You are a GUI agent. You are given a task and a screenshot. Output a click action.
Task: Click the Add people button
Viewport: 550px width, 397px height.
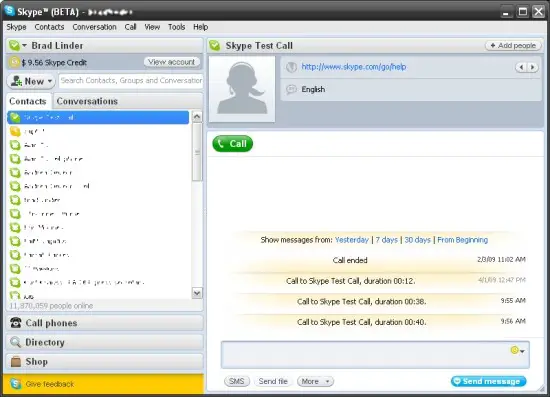click(x=513, y=46)
